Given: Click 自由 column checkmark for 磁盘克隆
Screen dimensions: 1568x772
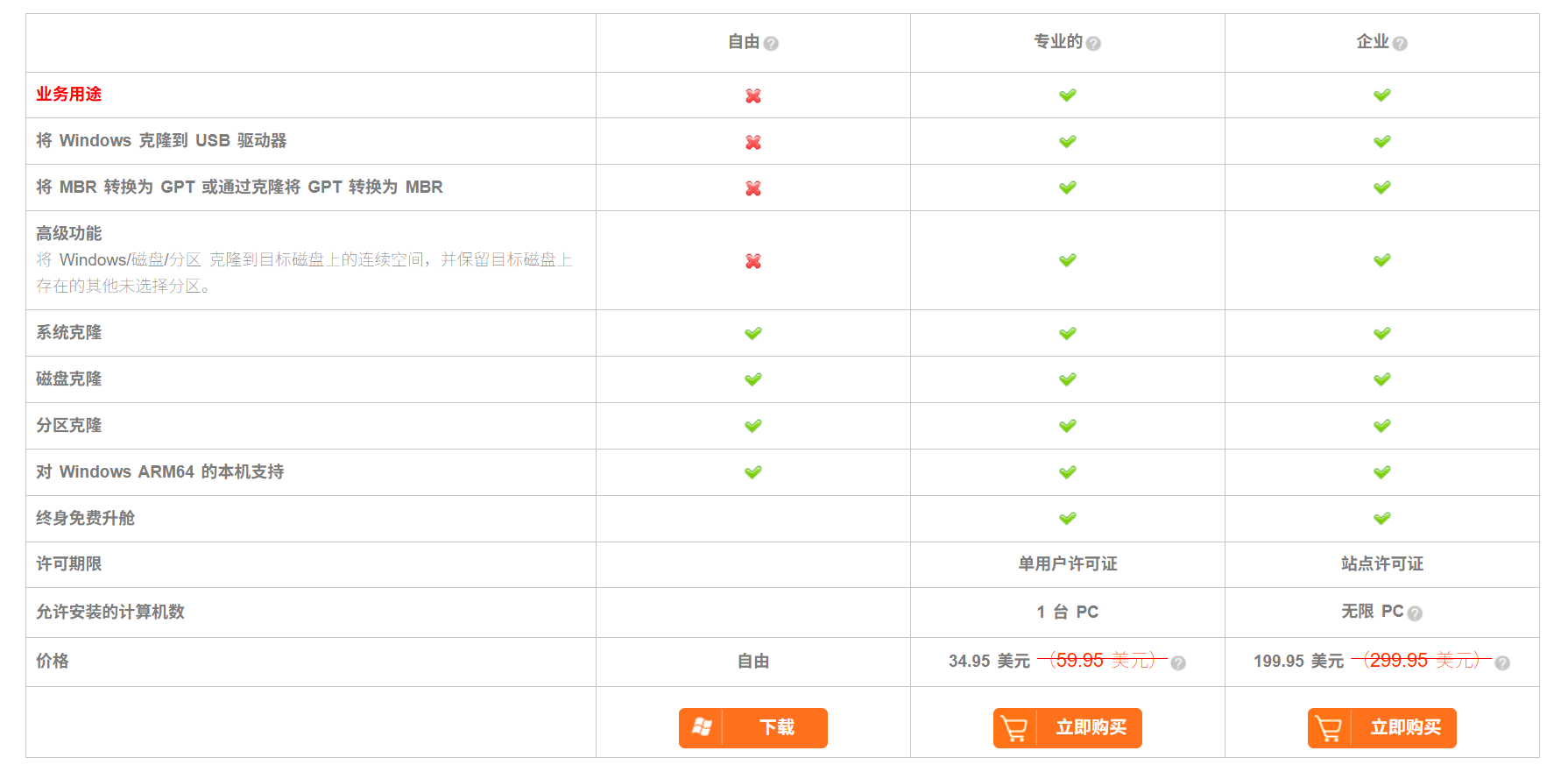Looking at the screenshot, I should [753, 379].
